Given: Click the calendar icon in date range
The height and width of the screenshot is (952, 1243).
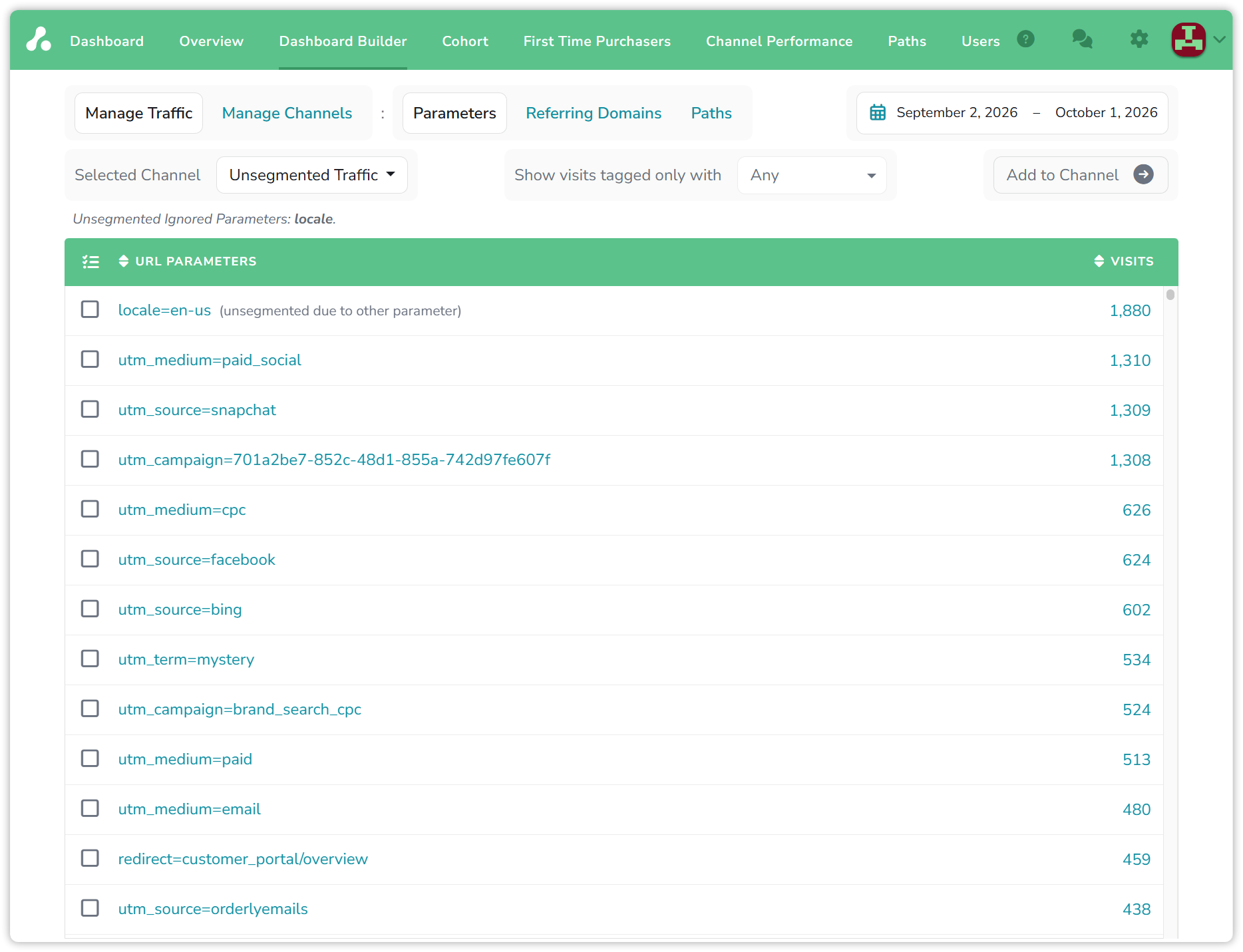Looking at the screenshot, I should click(878, 112).
